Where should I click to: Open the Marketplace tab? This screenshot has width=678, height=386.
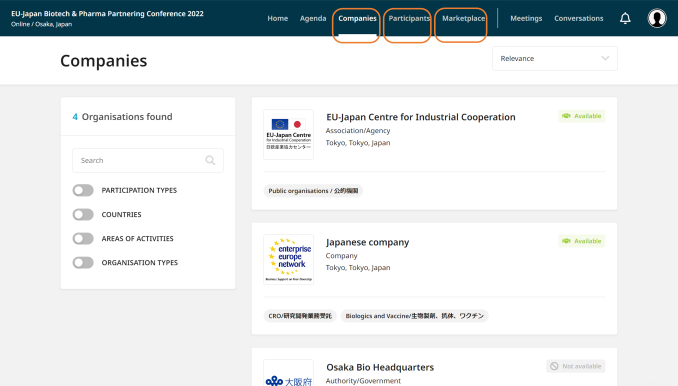point(464,19)
